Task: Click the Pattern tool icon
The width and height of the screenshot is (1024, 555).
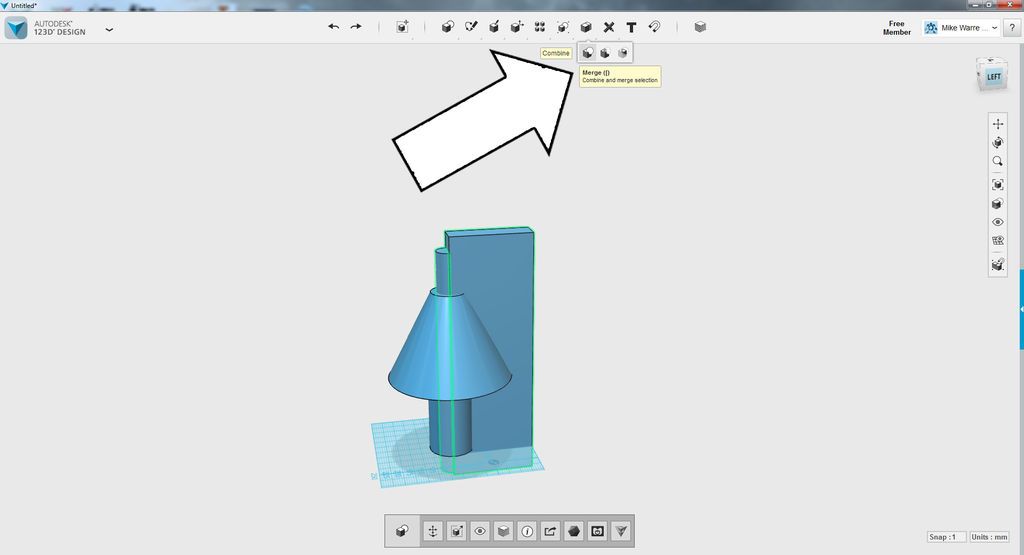Action: (x=540, y=27)
